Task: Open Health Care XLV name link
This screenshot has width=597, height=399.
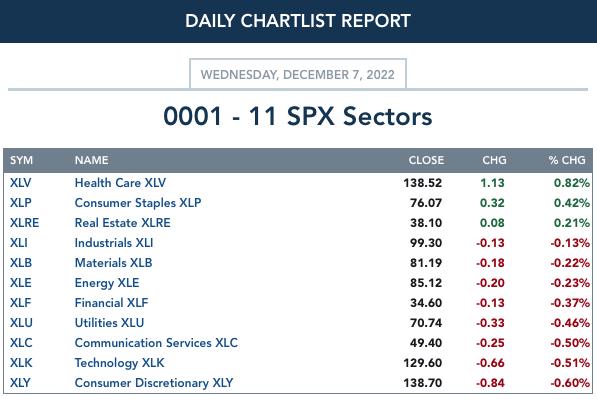Action: (120, 183)
